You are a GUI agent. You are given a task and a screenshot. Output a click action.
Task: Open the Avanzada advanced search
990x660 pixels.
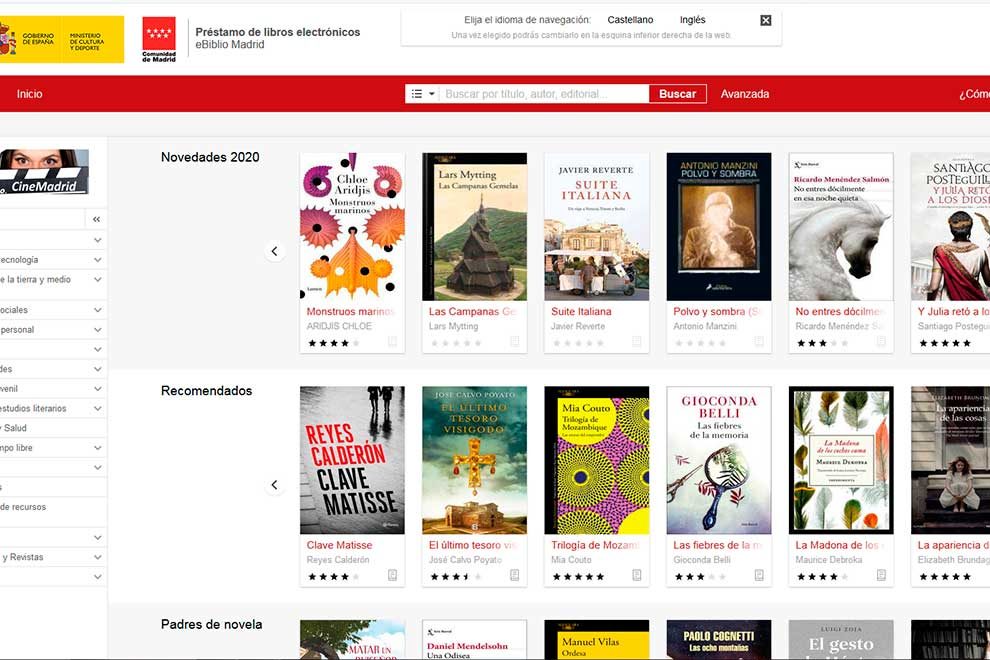tap(745, 94)
